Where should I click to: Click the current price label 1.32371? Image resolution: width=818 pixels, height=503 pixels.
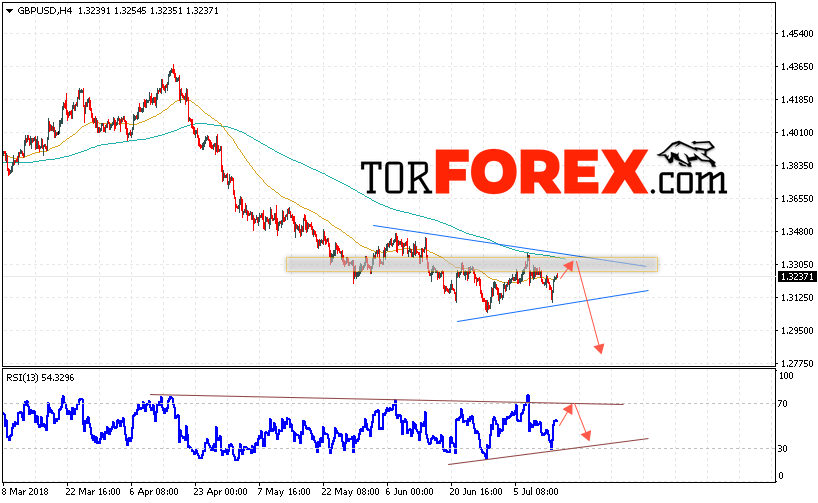(797, 277)
